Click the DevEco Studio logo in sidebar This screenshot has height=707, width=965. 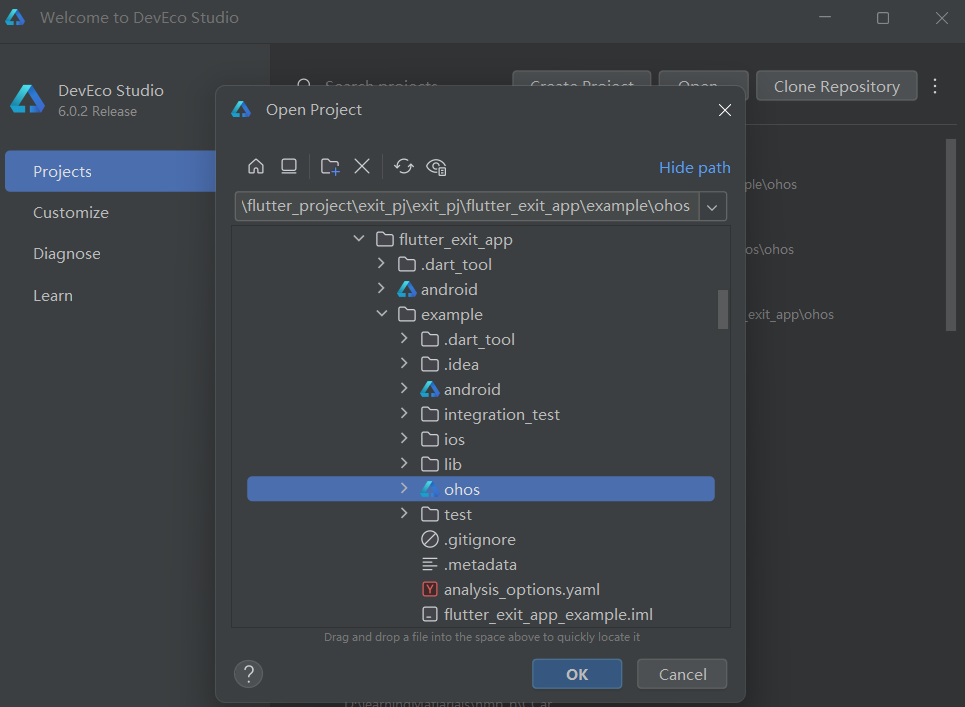point(28,99)
